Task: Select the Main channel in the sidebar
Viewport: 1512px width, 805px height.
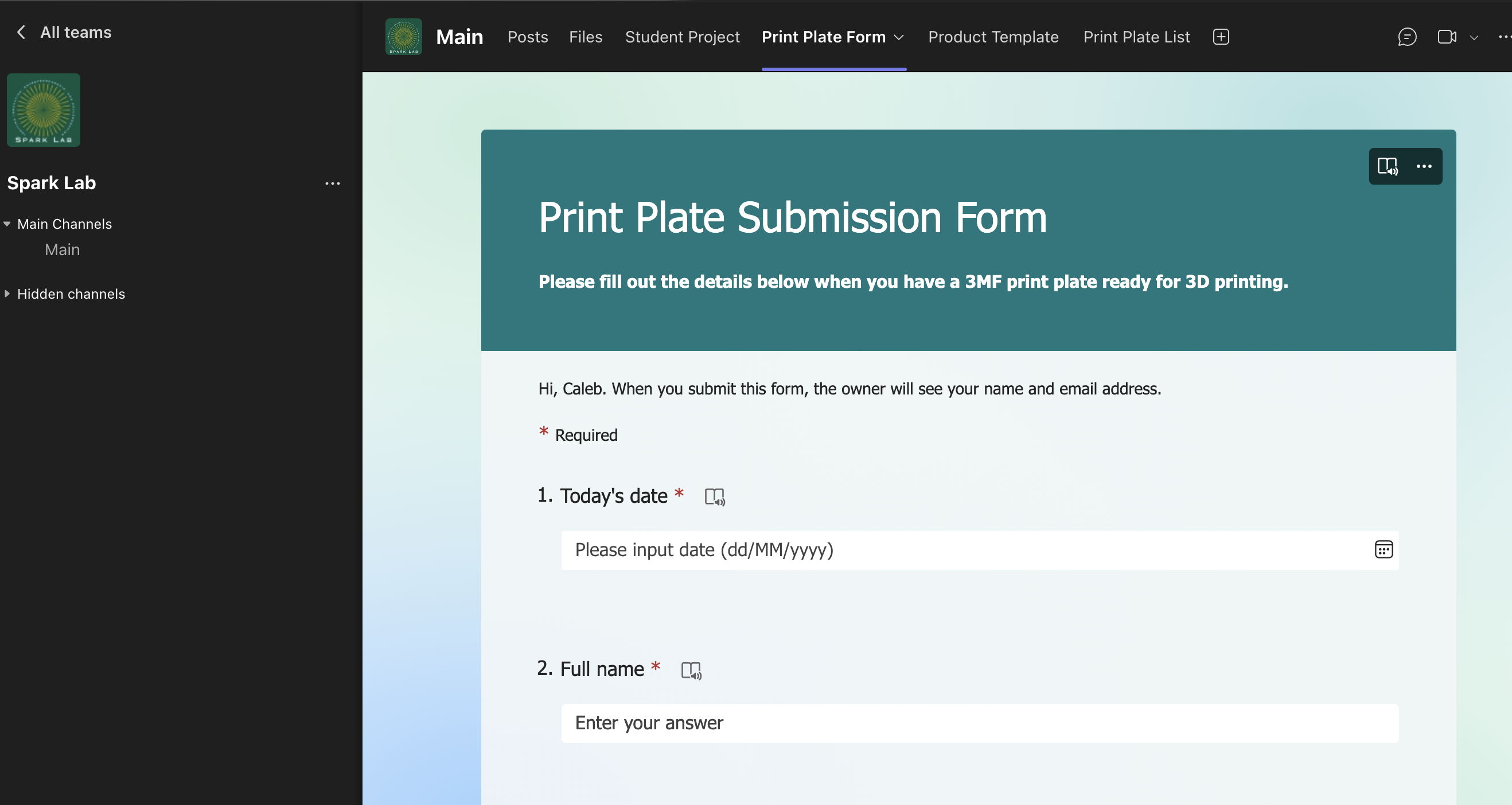Action: tap(62, 249)
